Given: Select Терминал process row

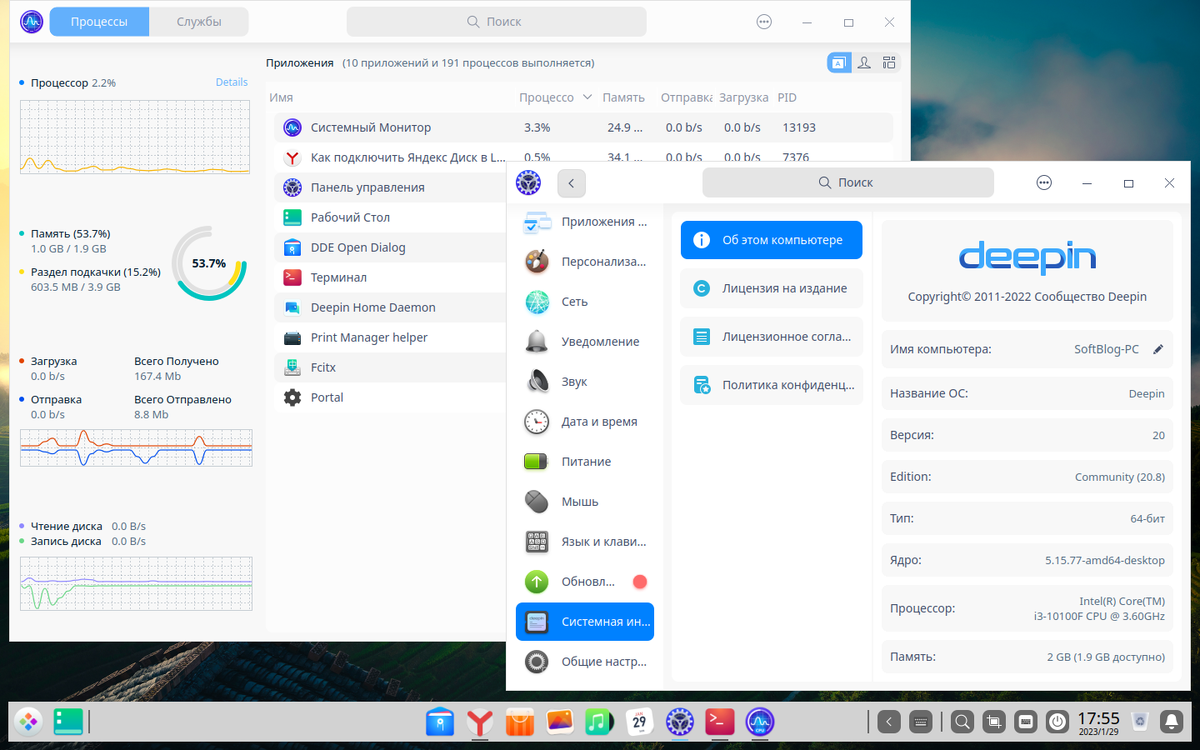Looking at the screenshot, I should [x=390, y=277].
